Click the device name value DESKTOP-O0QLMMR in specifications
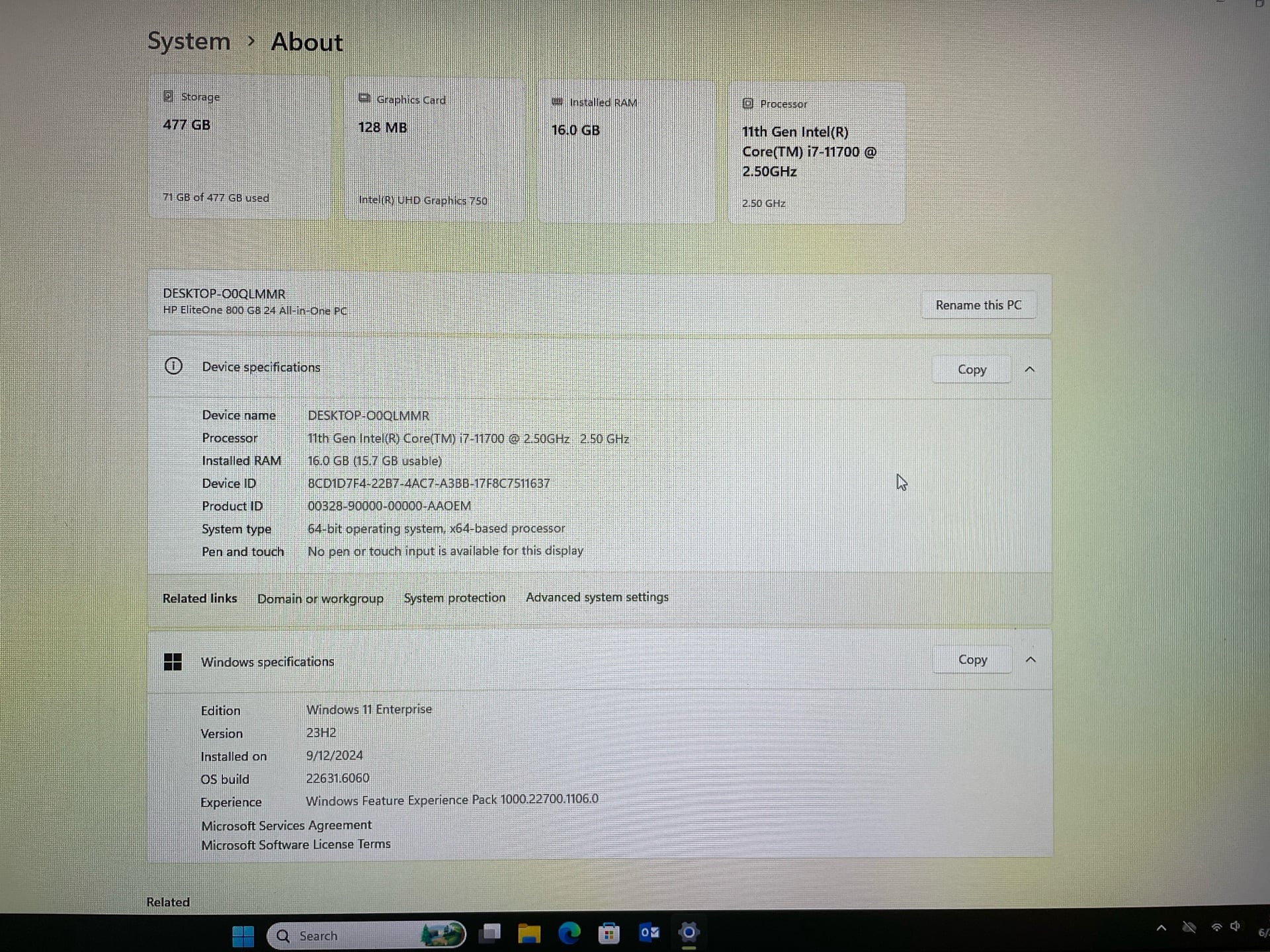This screenshot has width=1270, height=952. click(368, 415)
